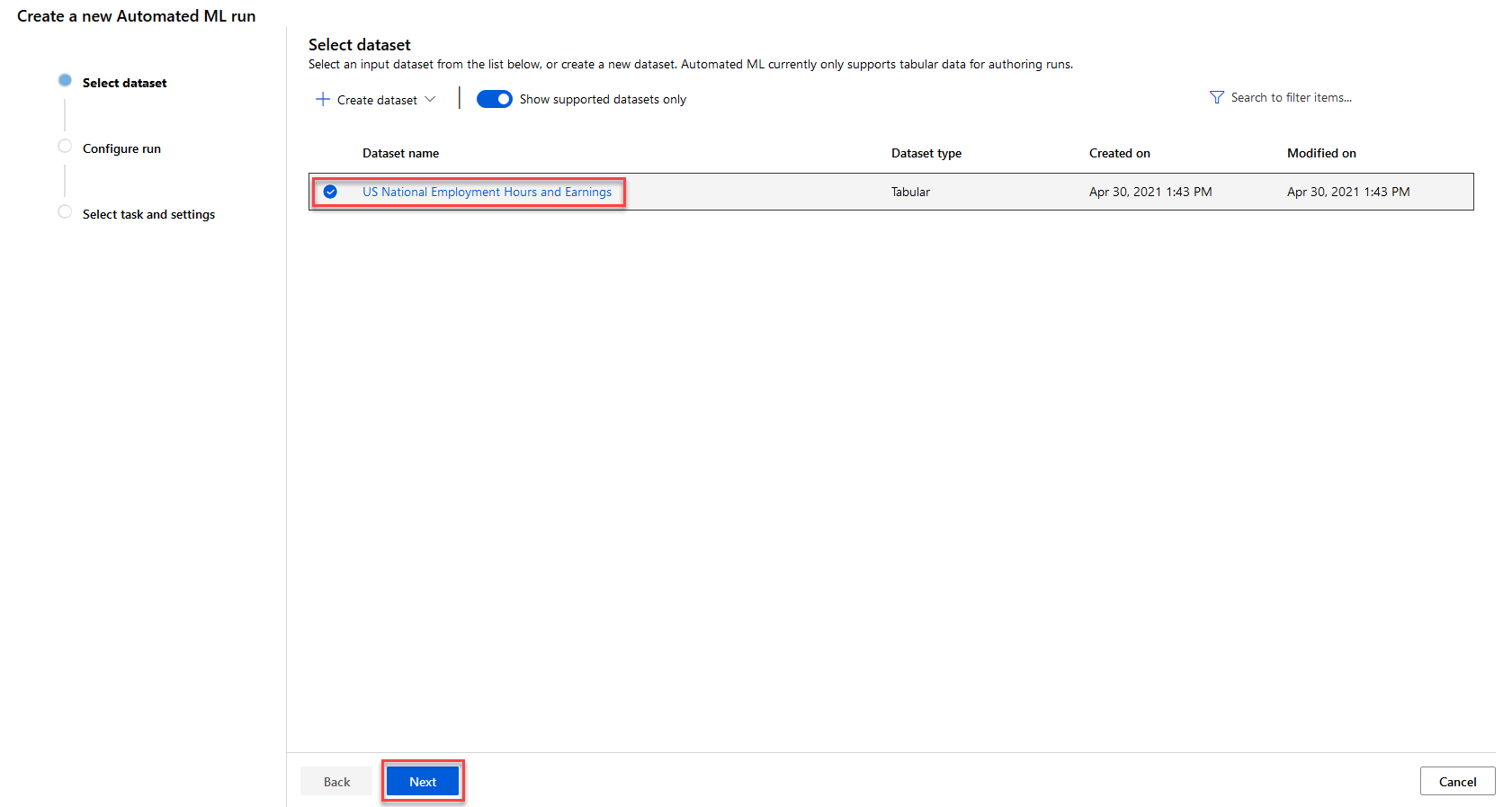Click the Search to filter items field
1512x807 pixels.
pyautogui.click(x=1291, y=97)
